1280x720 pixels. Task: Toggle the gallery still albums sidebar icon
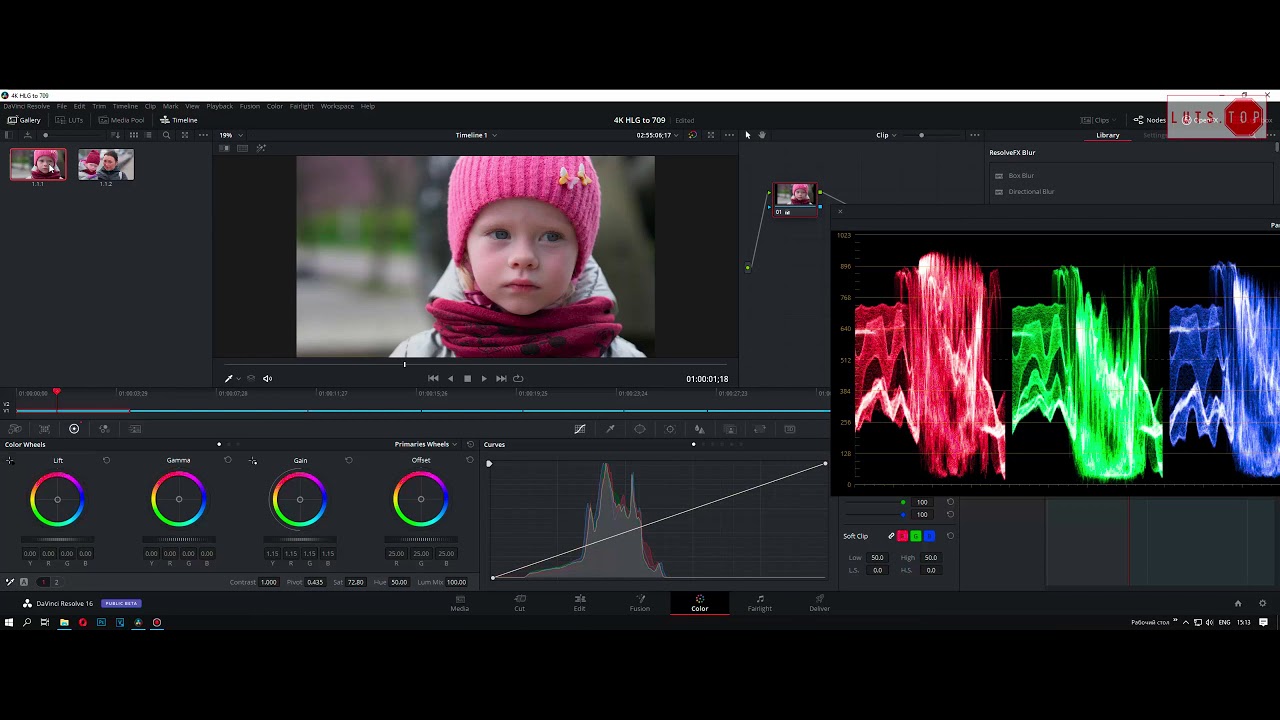pos(10,135)
